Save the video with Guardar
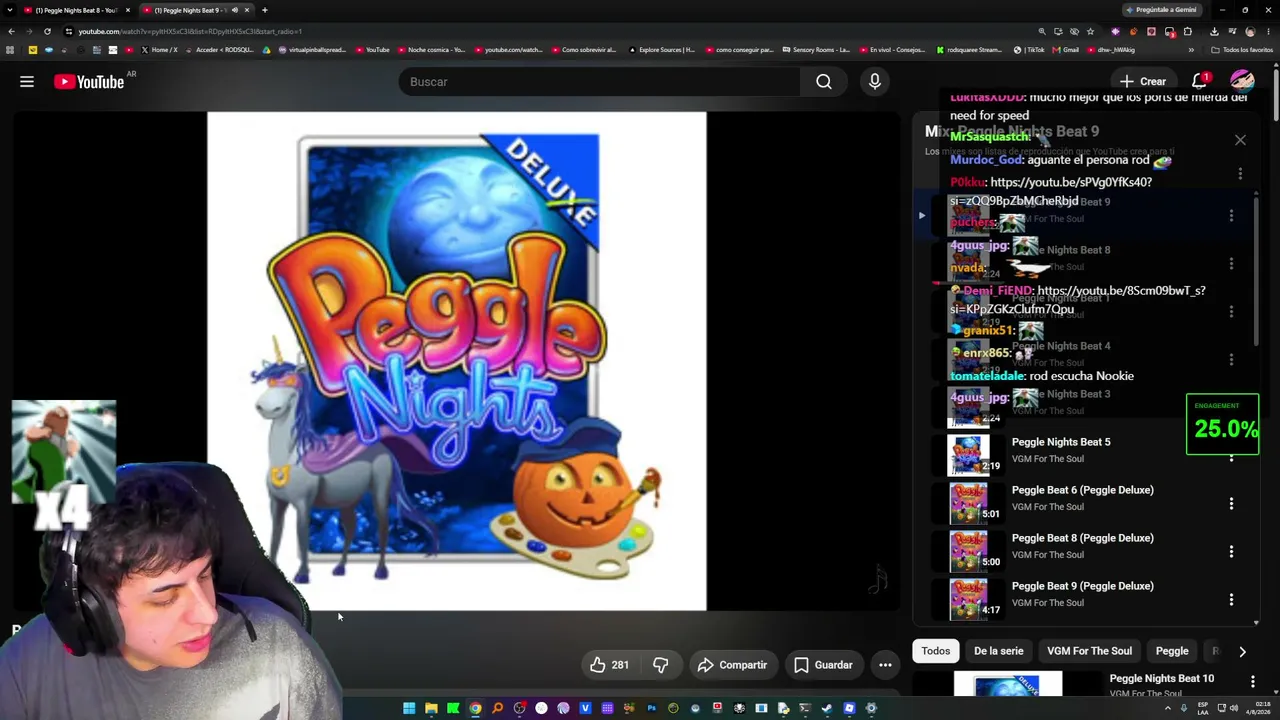Viewport: 1280px width, 720px height. [x=823, y=665]
